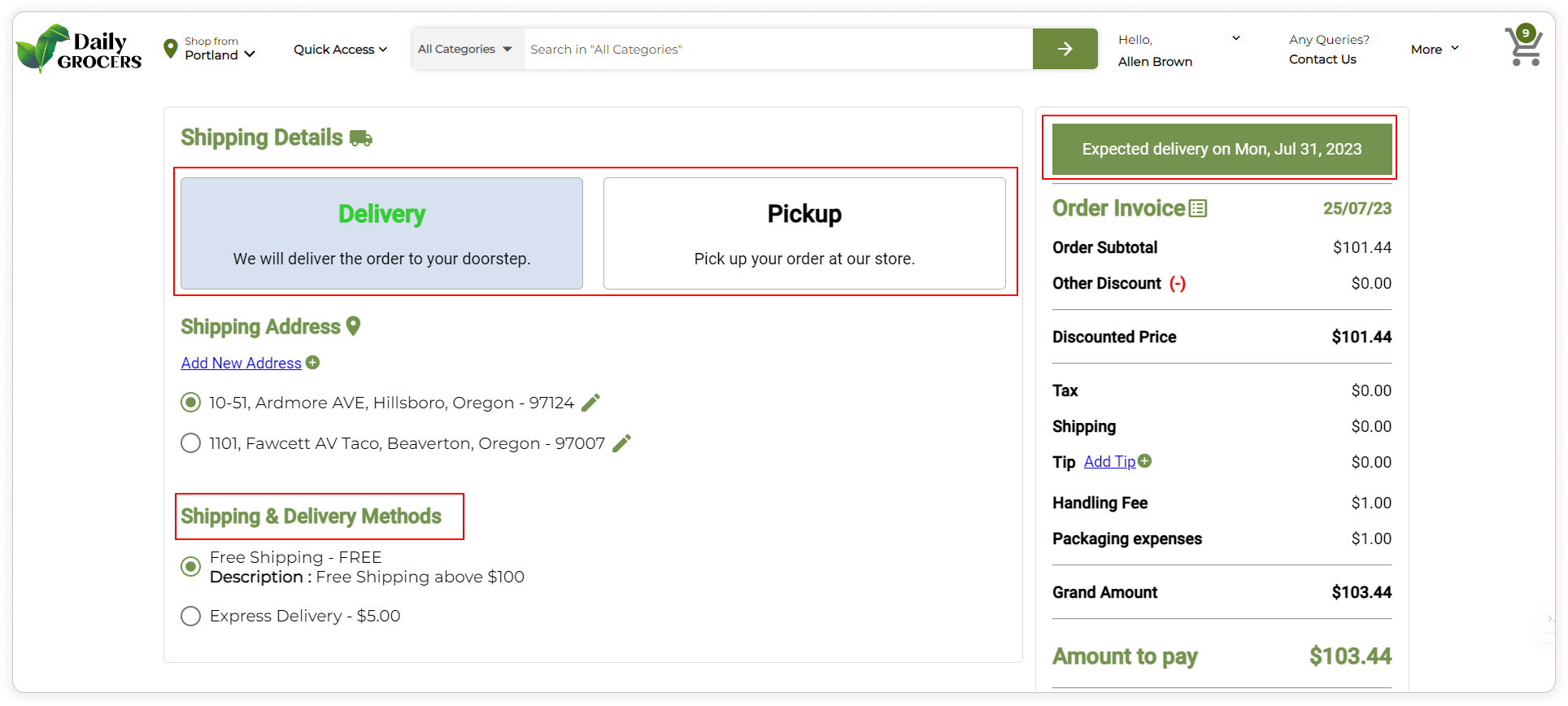Choose Express Delivery shipping method

pyautogui.click(x=190, y=616)
